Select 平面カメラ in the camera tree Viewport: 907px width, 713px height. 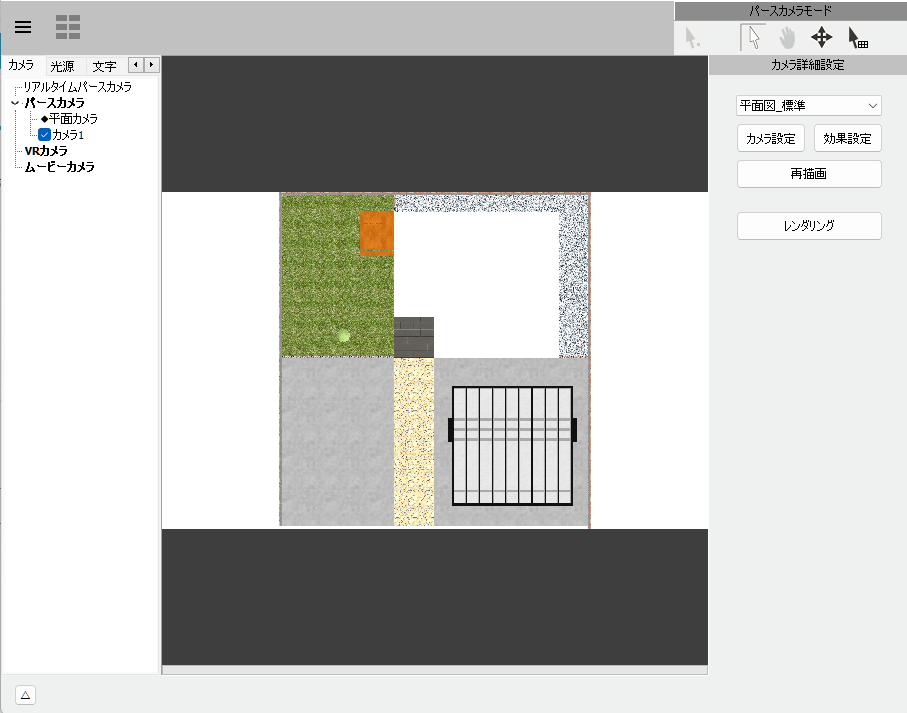74,119
